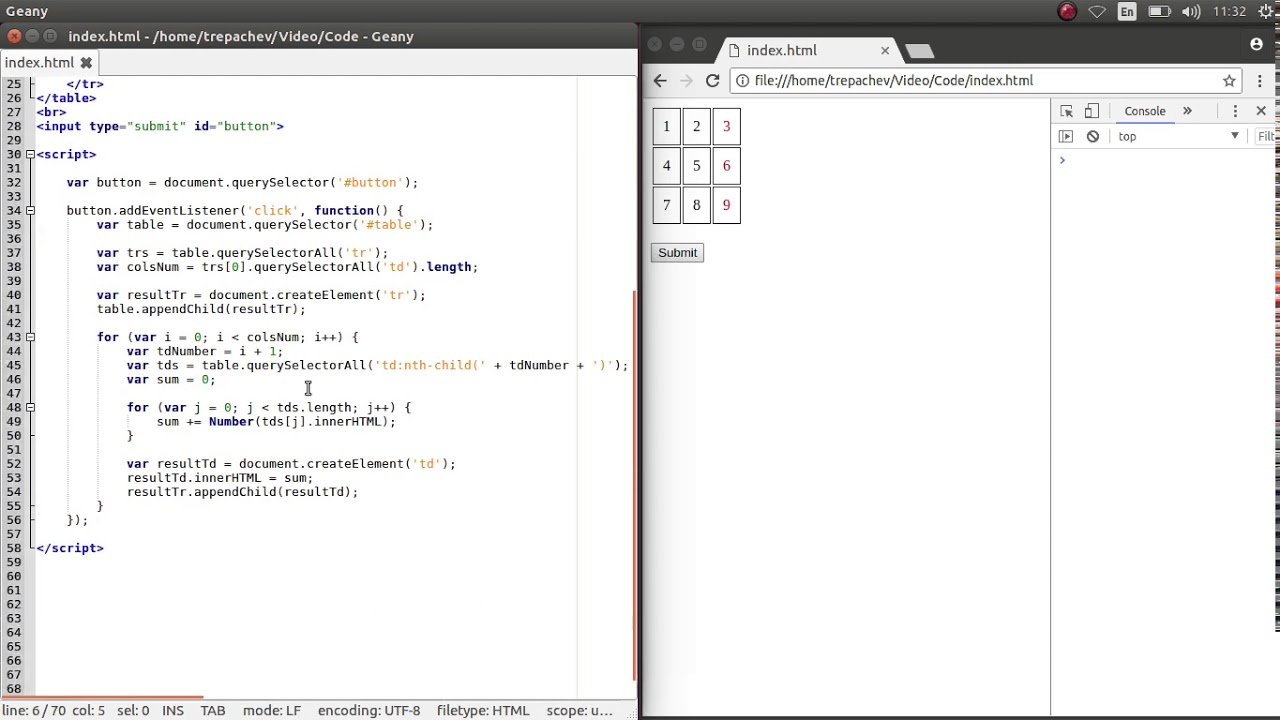
Task: Open the battery indicator menu
Action: tap(1159, 12)
